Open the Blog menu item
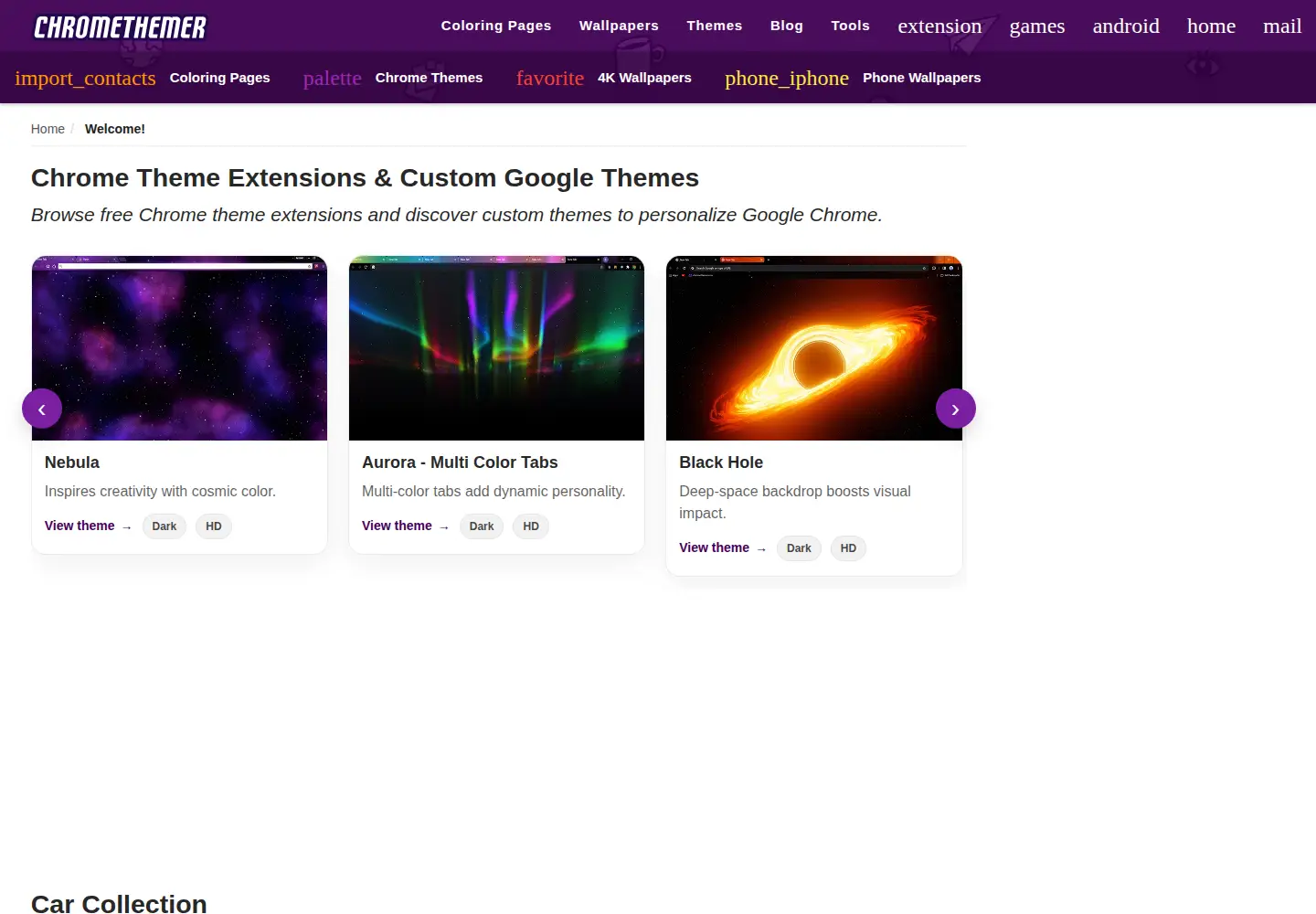Image resolution: width=1316 pixels, height=914 pixels. click(787, 26)
